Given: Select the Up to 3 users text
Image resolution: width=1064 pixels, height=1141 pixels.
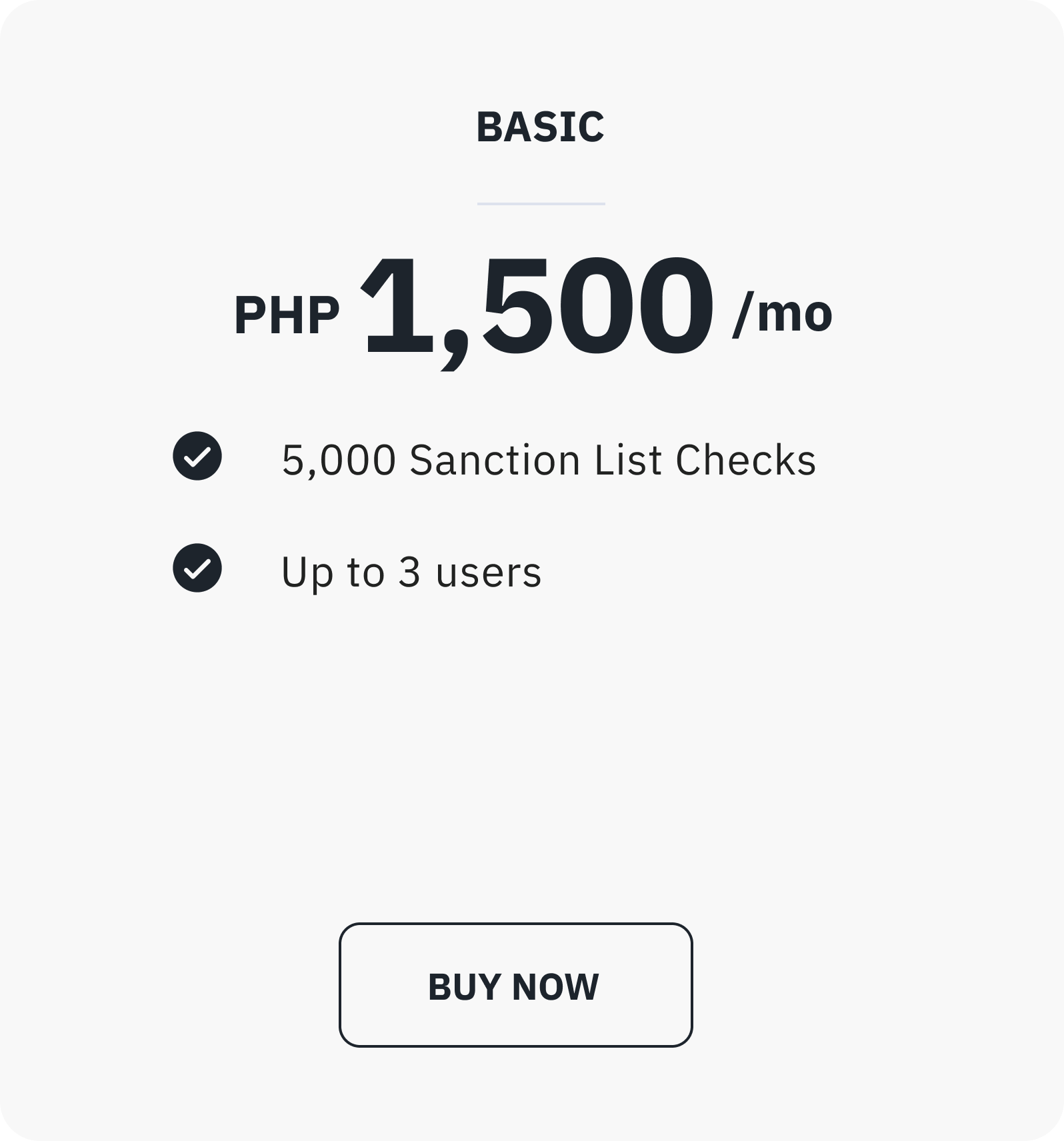Looking at the screenshot, I should [411, 572].
